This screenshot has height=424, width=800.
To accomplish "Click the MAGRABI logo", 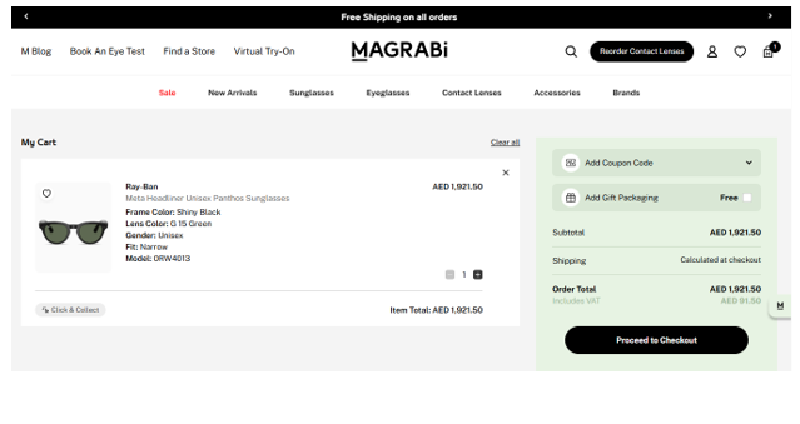I will (x=399, y=51).
